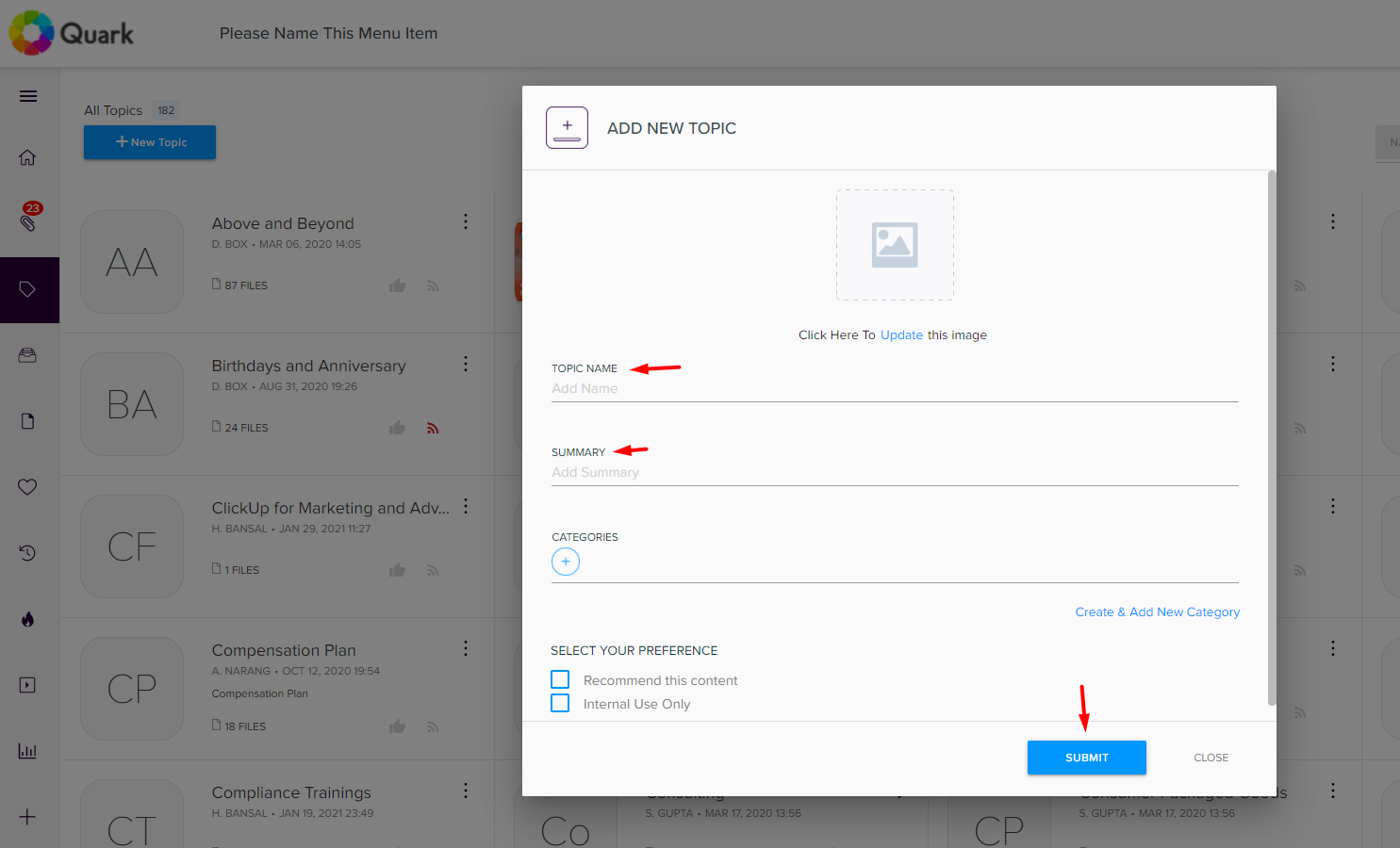Screen dimensions: 1400x848
Task: Add a category with plus circle
Action: (566, 562)
